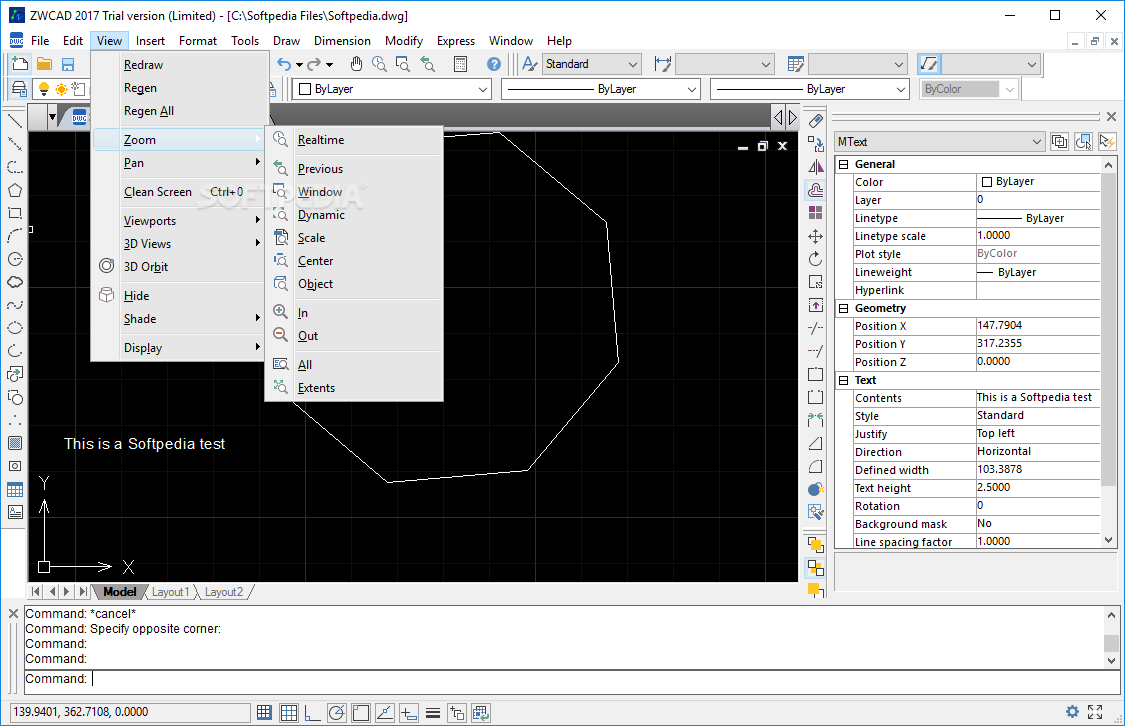Viewport: 1125px width, 726px height.
Task: Select the Polygon draw tool
Action: point(14,190)
